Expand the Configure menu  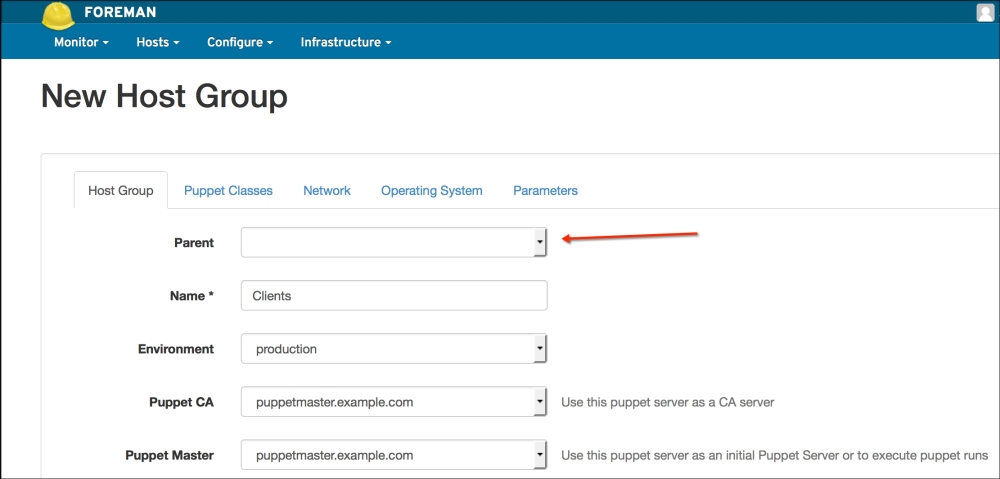240,42
